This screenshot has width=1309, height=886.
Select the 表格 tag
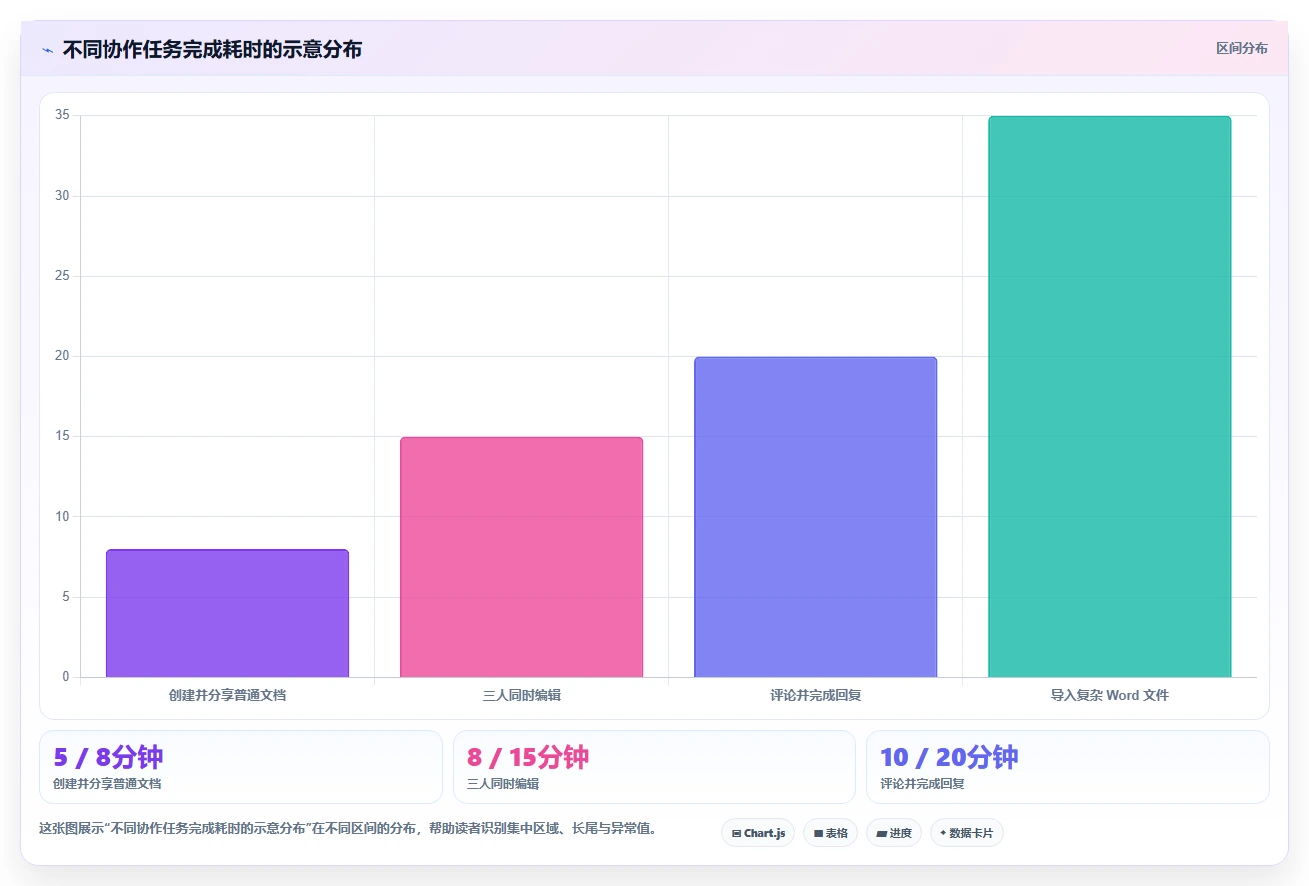(830, 833)
